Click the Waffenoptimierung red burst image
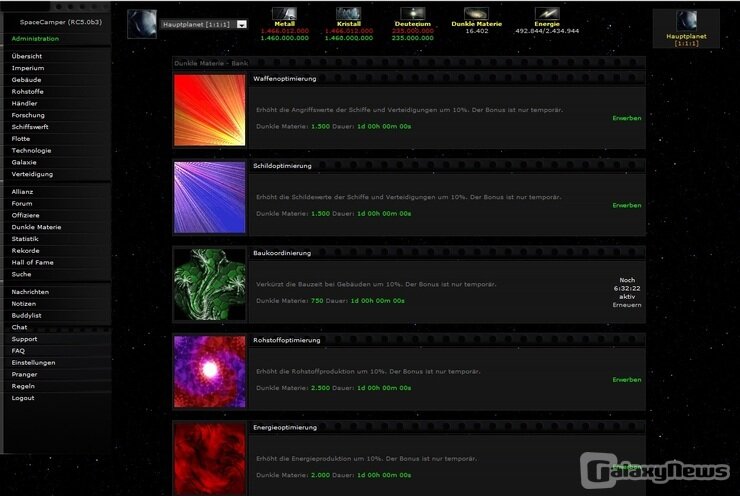Screen dimensions: 740x496 coord(210,111)
